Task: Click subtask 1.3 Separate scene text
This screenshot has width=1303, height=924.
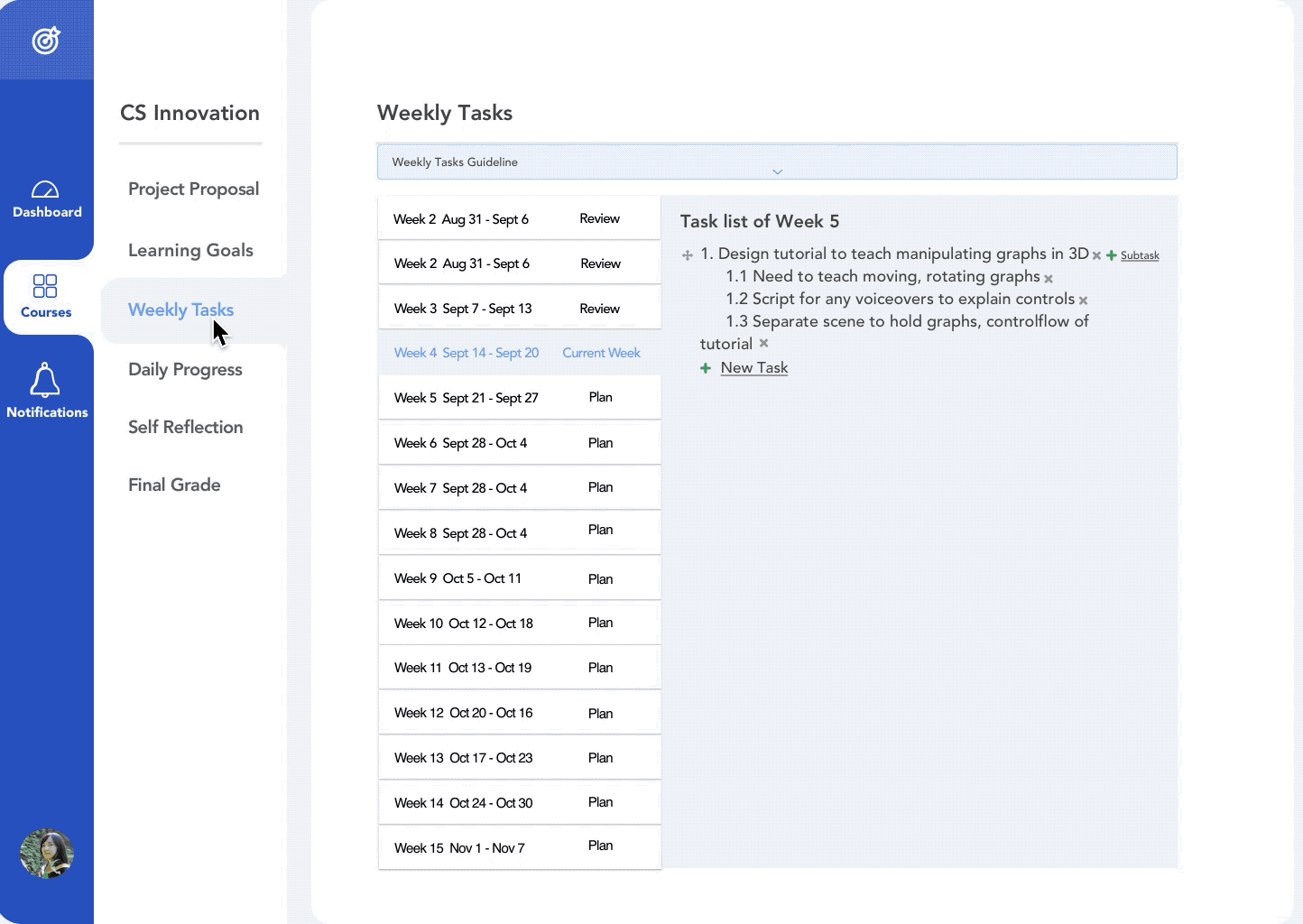Action: pos(894,332)
